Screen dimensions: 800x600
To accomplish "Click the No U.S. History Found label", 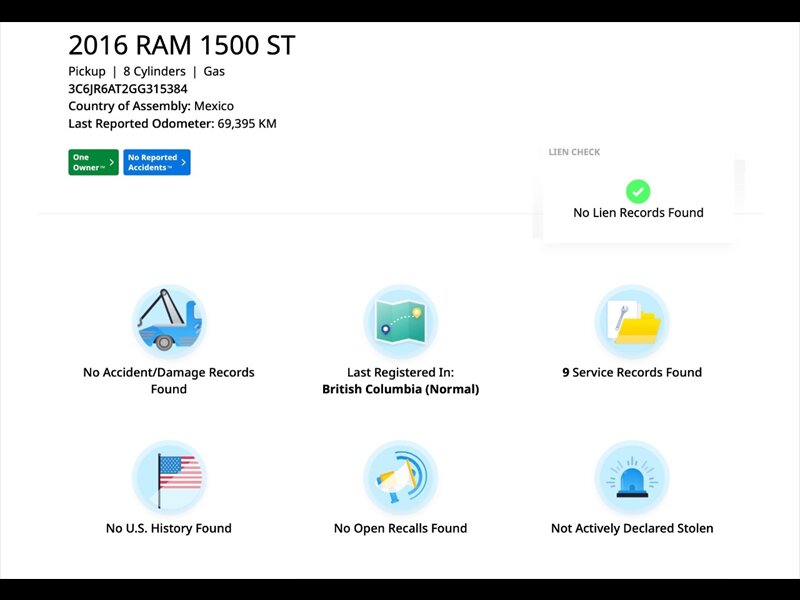I will 168,528.
